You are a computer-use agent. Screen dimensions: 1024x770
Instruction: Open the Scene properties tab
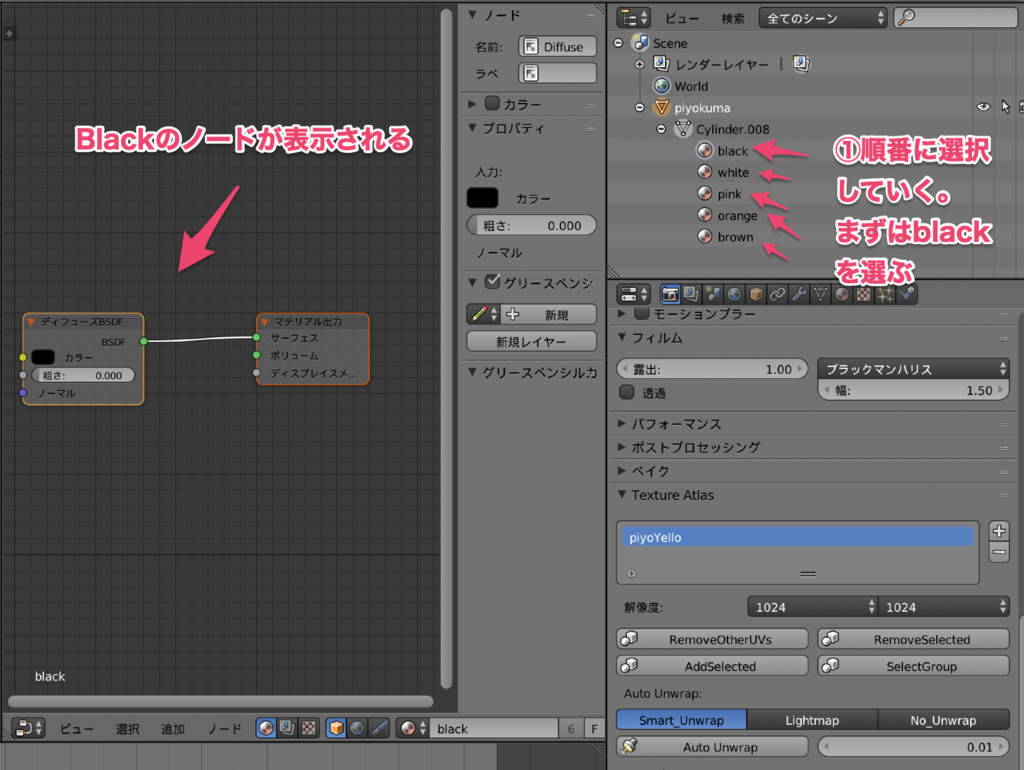pyautogui.click(x=713, y=295)
